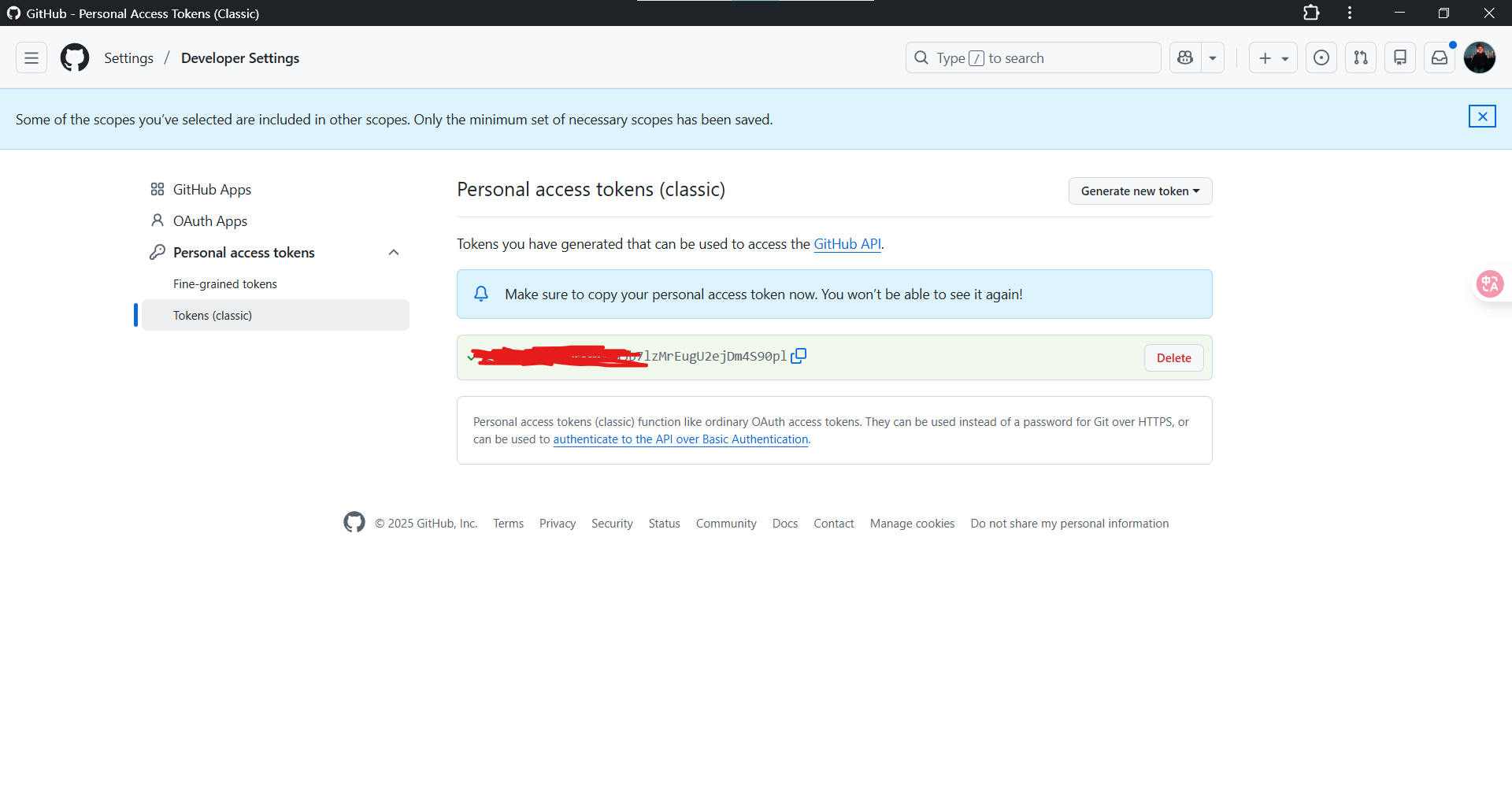The image size is (1512, 811).
Task: Copy the new token to clipboard
Action: click(799, 356)
